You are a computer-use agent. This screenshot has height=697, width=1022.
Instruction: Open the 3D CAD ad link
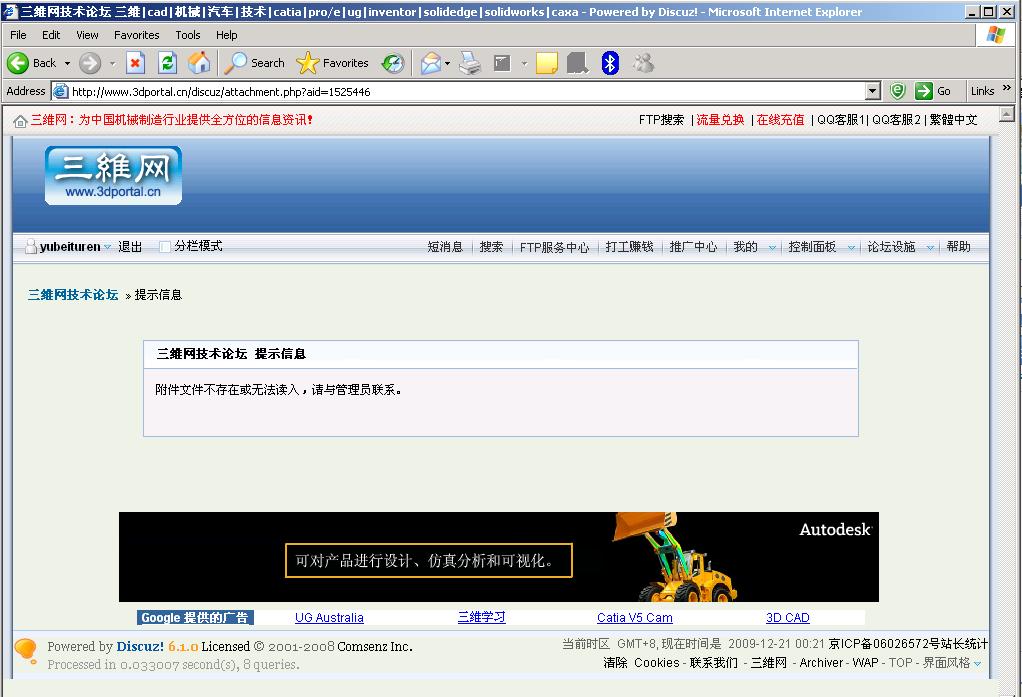tap(788, 617)
